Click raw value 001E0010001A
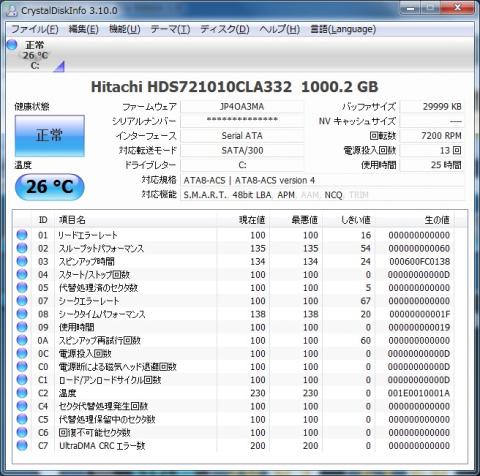Screen dimensions: 480x476 pyautogui.click(x=419, y=393)
